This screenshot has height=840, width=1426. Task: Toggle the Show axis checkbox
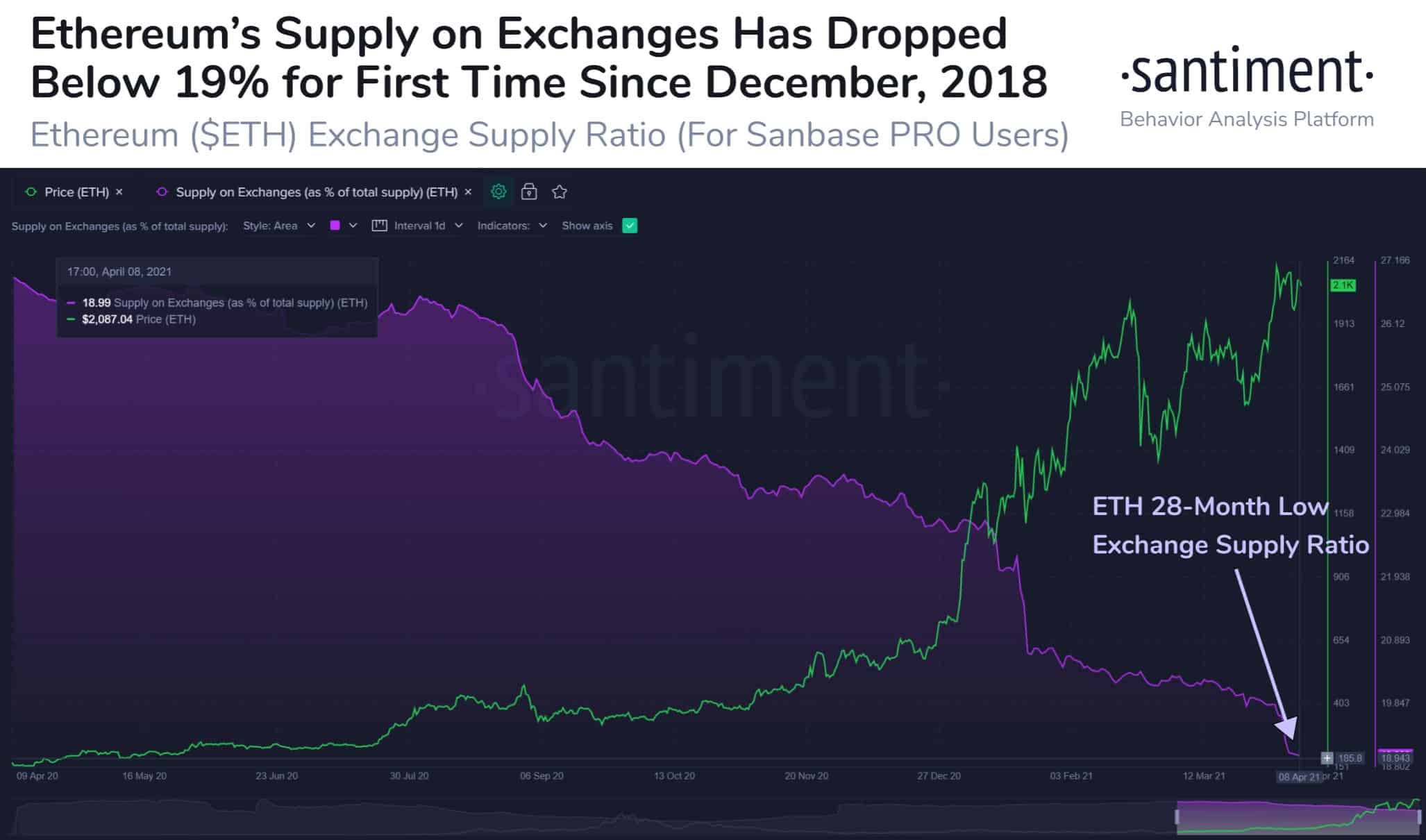click(629, 226)
